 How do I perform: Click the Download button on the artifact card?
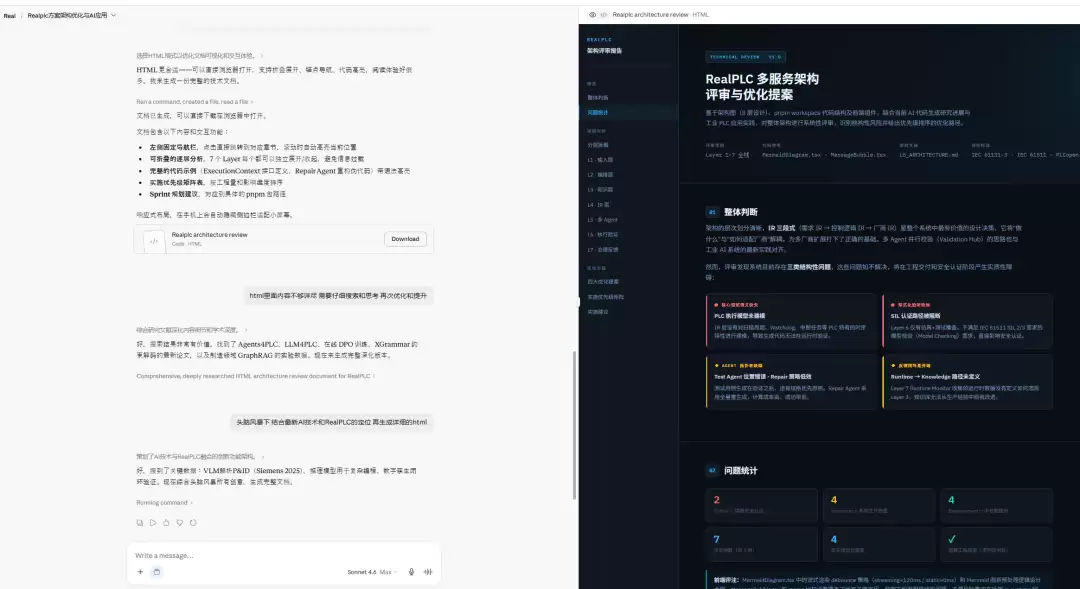[405, 239]
